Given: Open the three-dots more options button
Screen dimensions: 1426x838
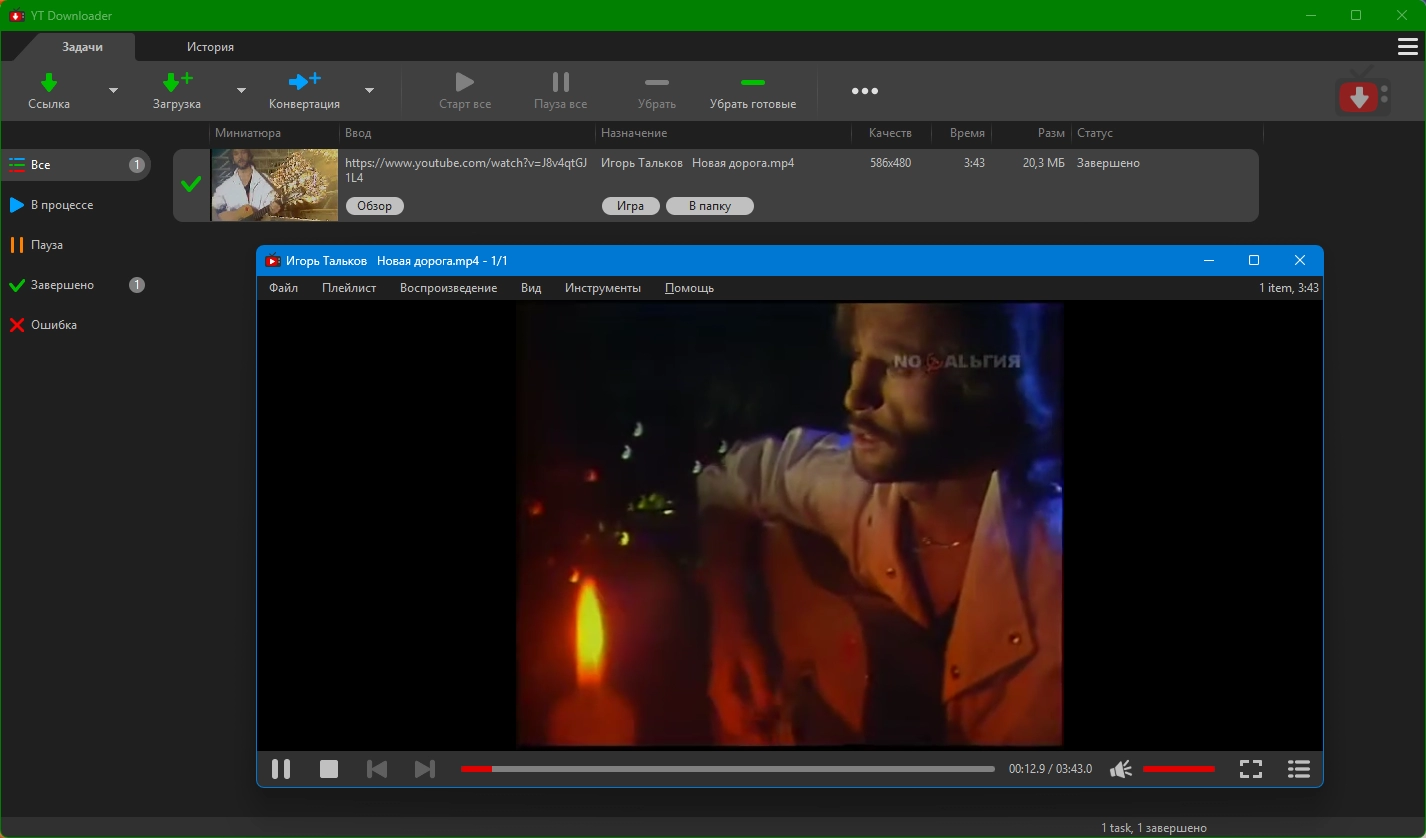Looking at the screenshot, I should (x=864, y=91).
